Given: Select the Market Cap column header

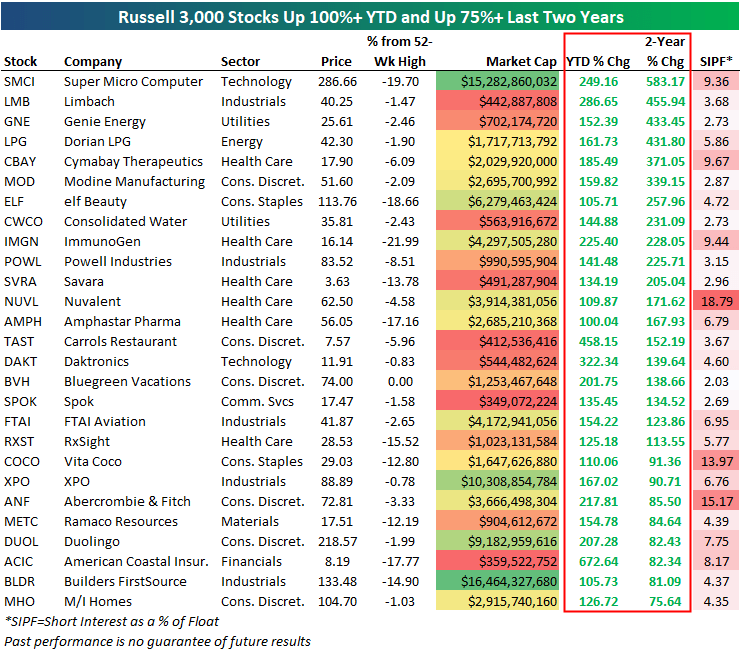Looking at the screenshot, I should point(520,61).
